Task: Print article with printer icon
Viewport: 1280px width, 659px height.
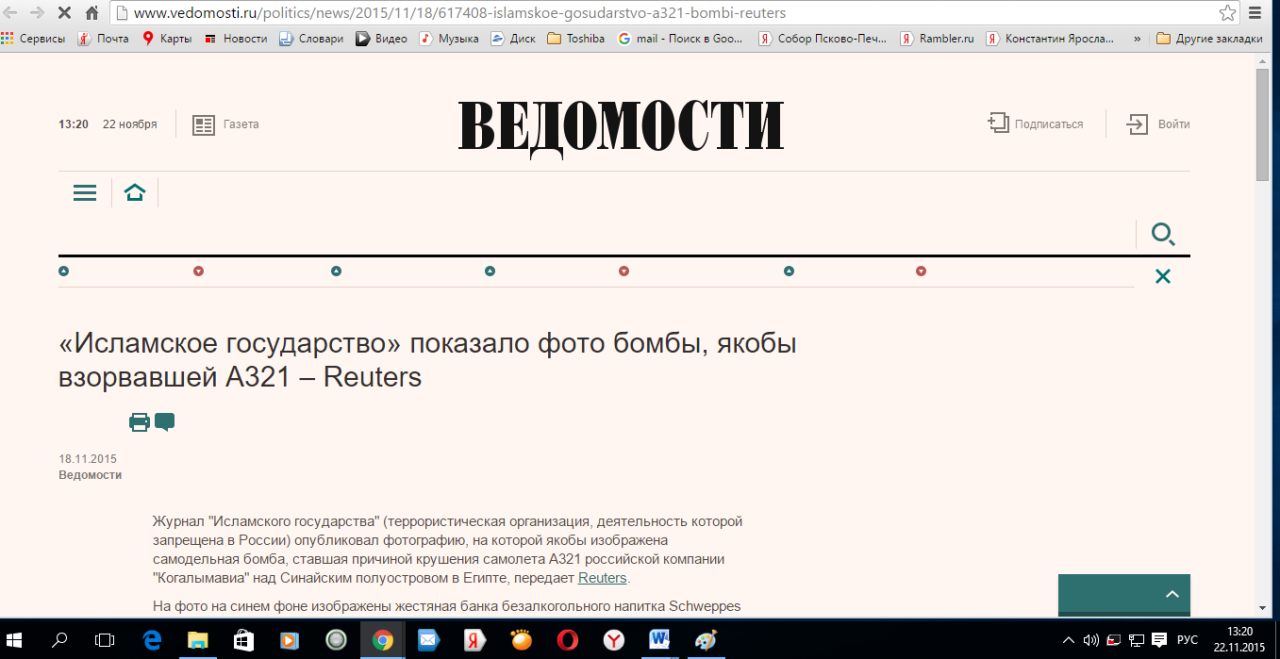Action: 139,422
